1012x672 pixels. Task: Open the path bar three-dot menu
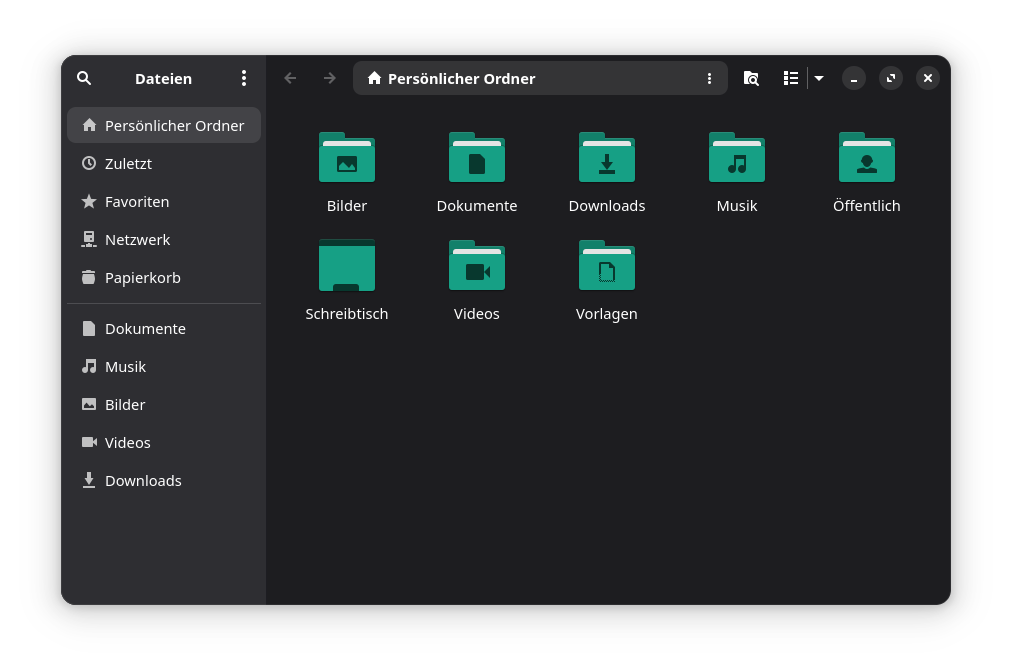pyautogui.click(x=709, y=78)
